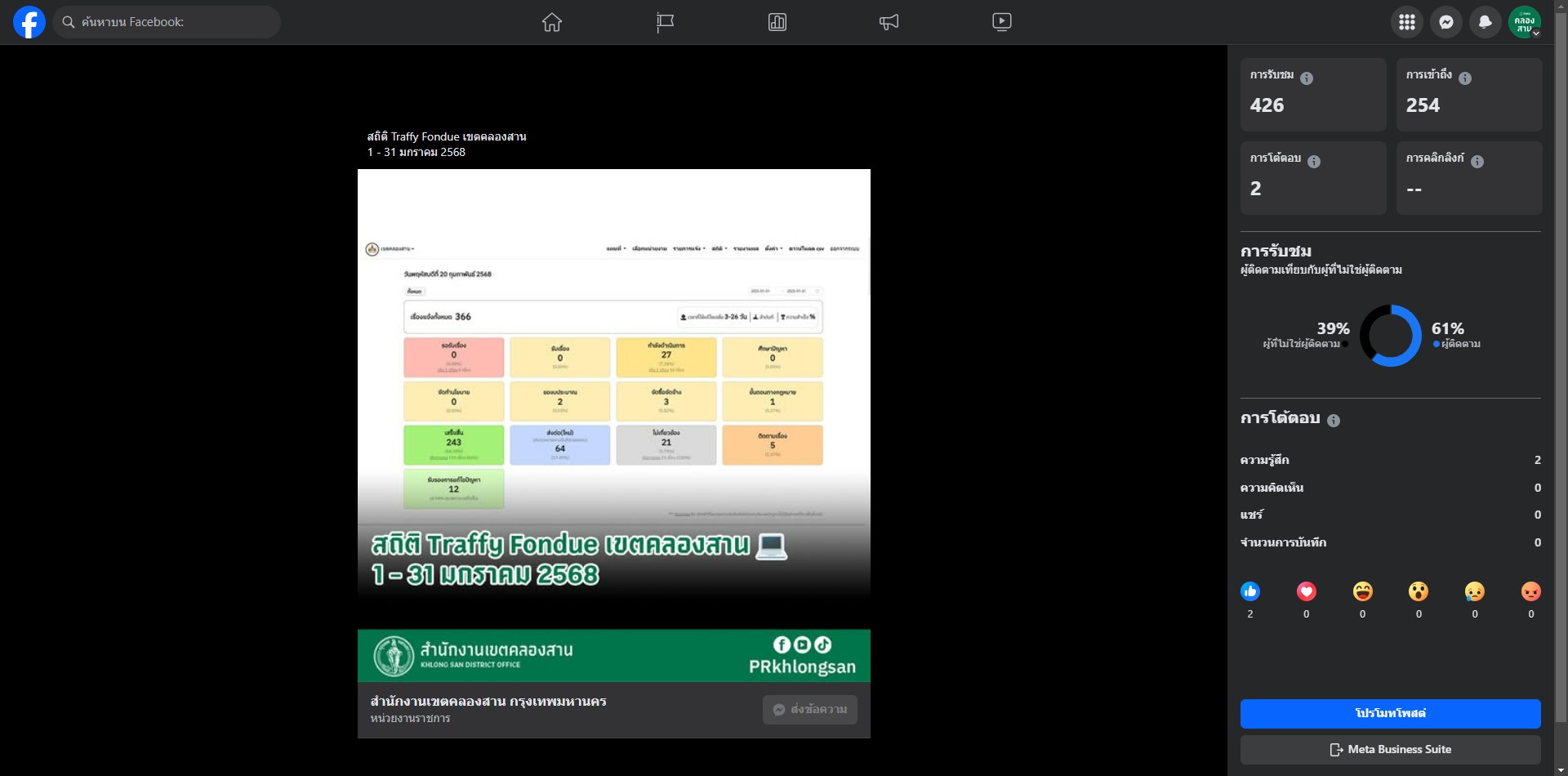The width and height of the screenshot is (1568, 776).
Task: Click the Angry reaction icon
Action: click(x=1531, y=591)
